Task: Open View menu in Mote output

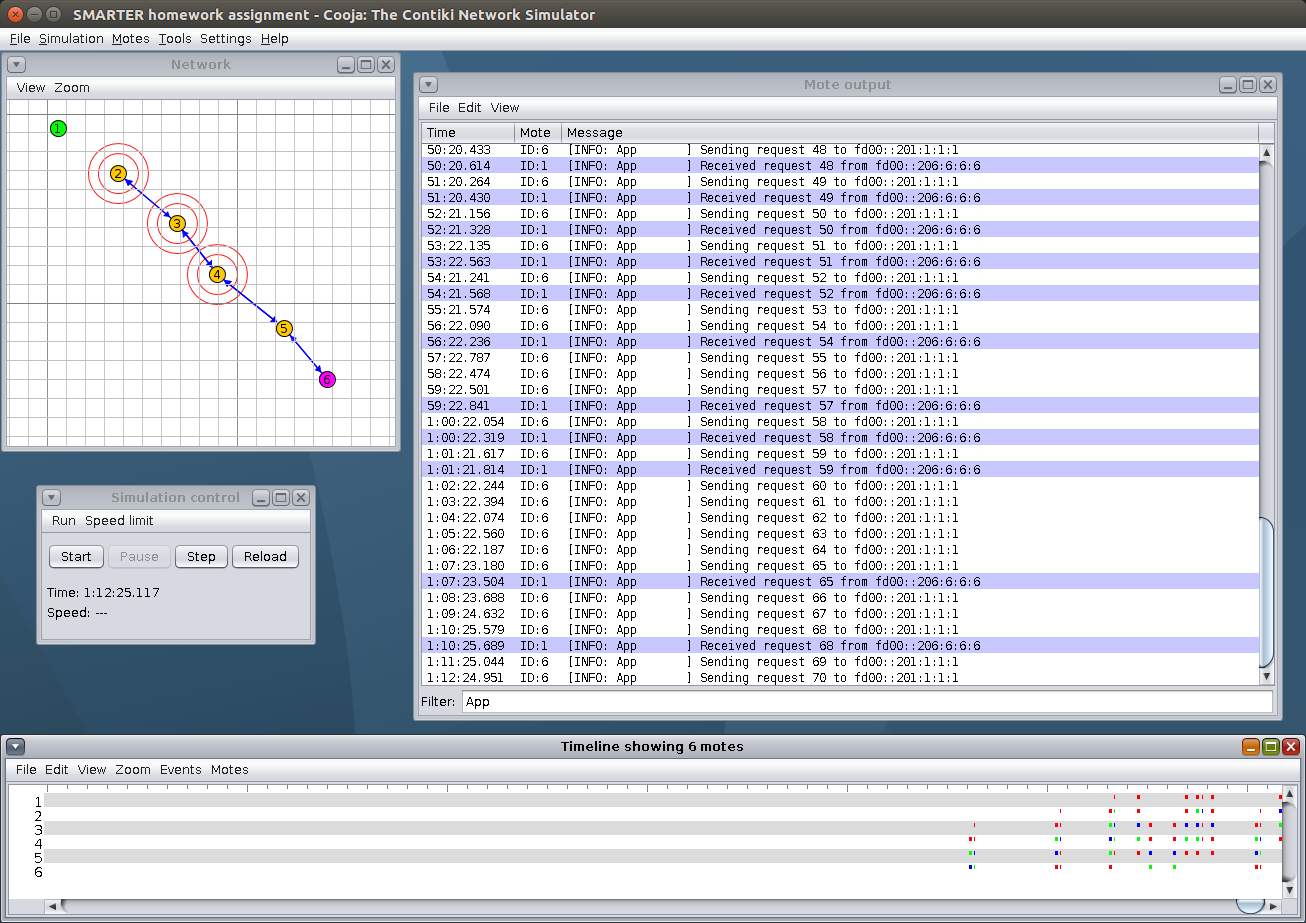Action: [x=505, y=108]
